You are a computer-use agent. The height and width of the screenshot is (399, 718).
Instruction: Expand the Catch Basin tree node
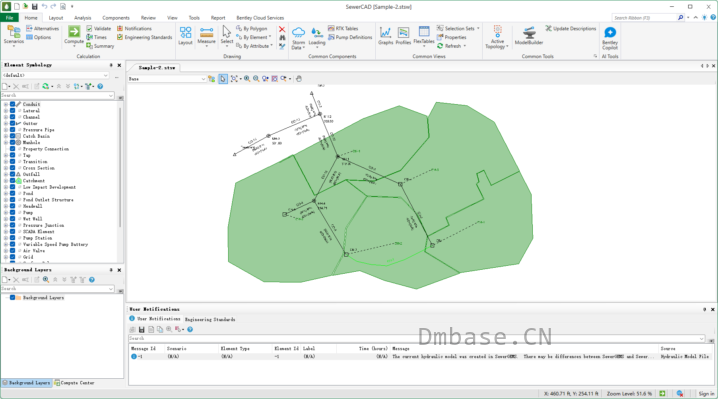[x=6, y=136]
